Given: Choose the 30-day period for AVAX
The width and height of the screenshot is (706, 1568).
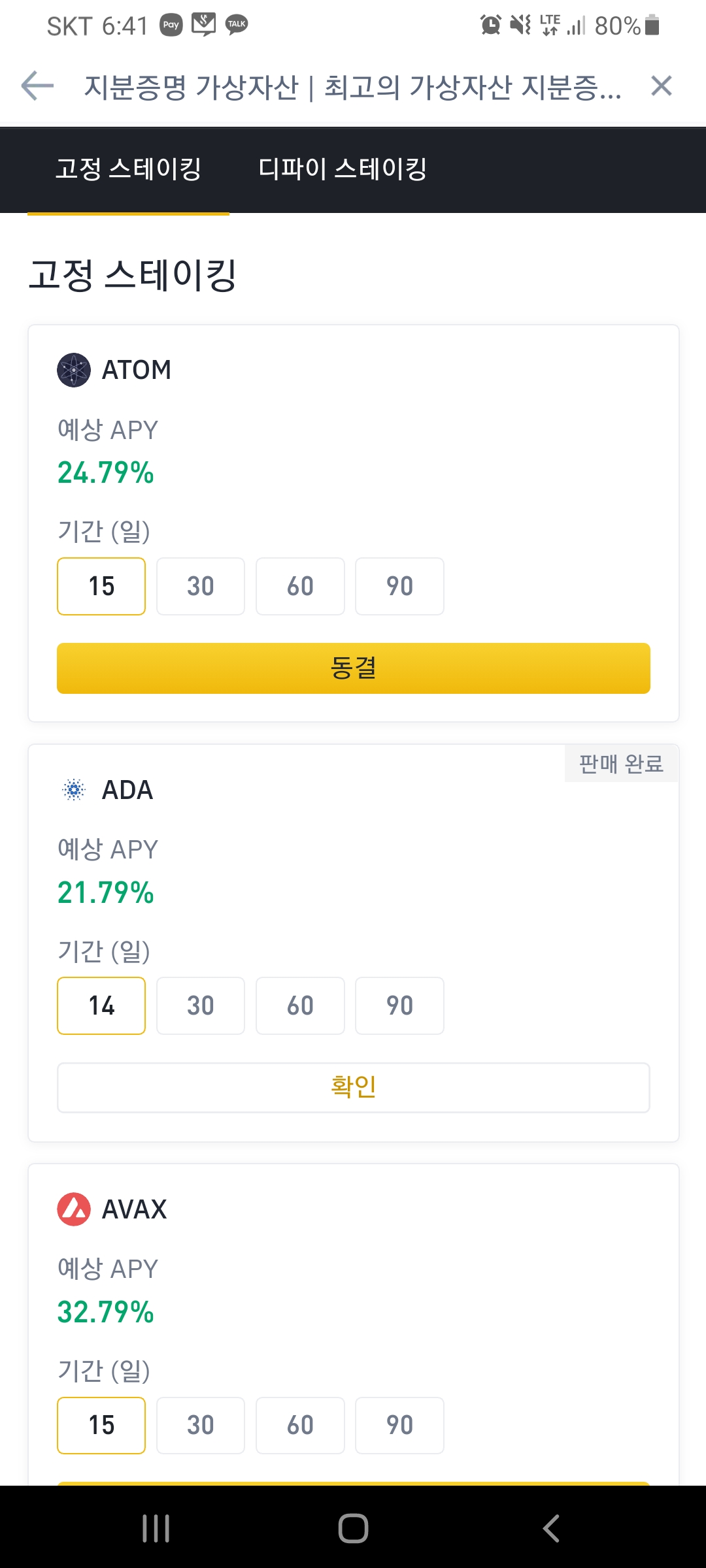Looking at the screenshot, I should (x=201, y=1426).
